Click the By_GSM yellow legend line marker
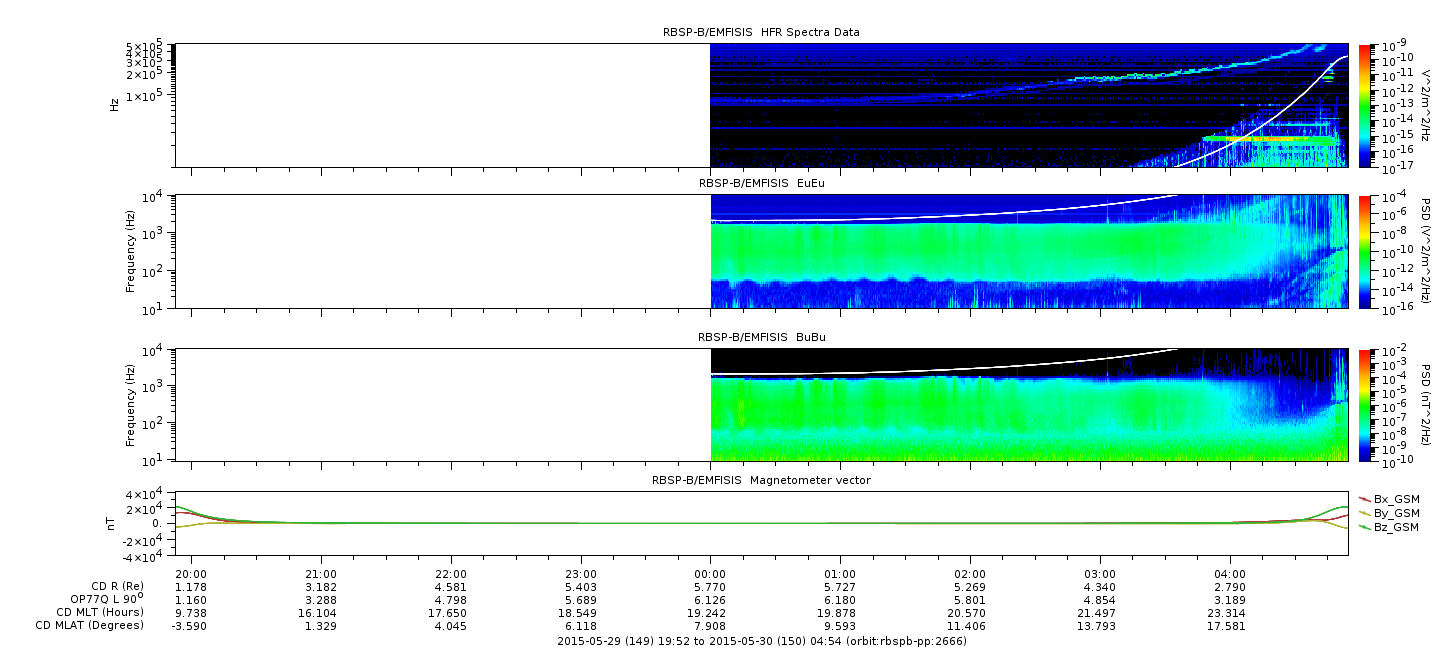The image size is (1447, 658). (x=1364, y=513)
